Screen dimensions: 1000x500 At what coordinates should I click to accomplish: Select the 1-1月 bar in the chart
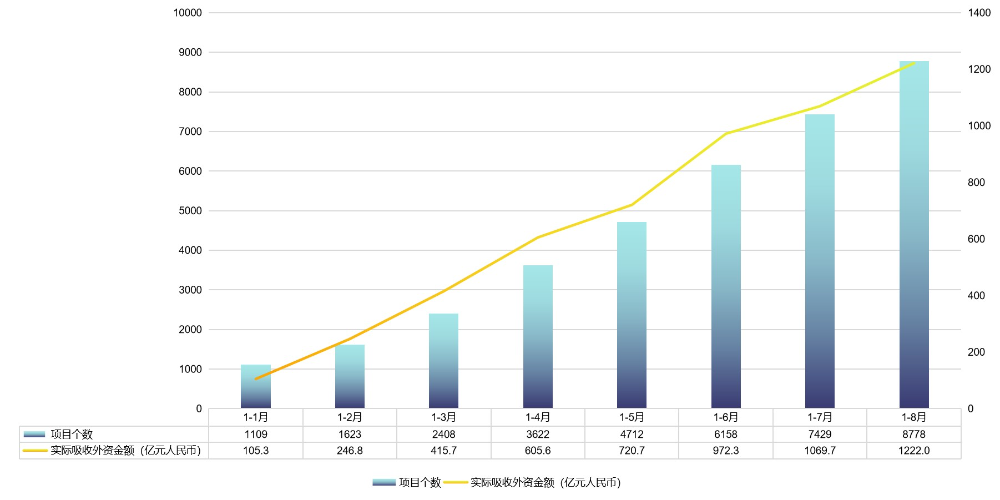tap(256, 387)
